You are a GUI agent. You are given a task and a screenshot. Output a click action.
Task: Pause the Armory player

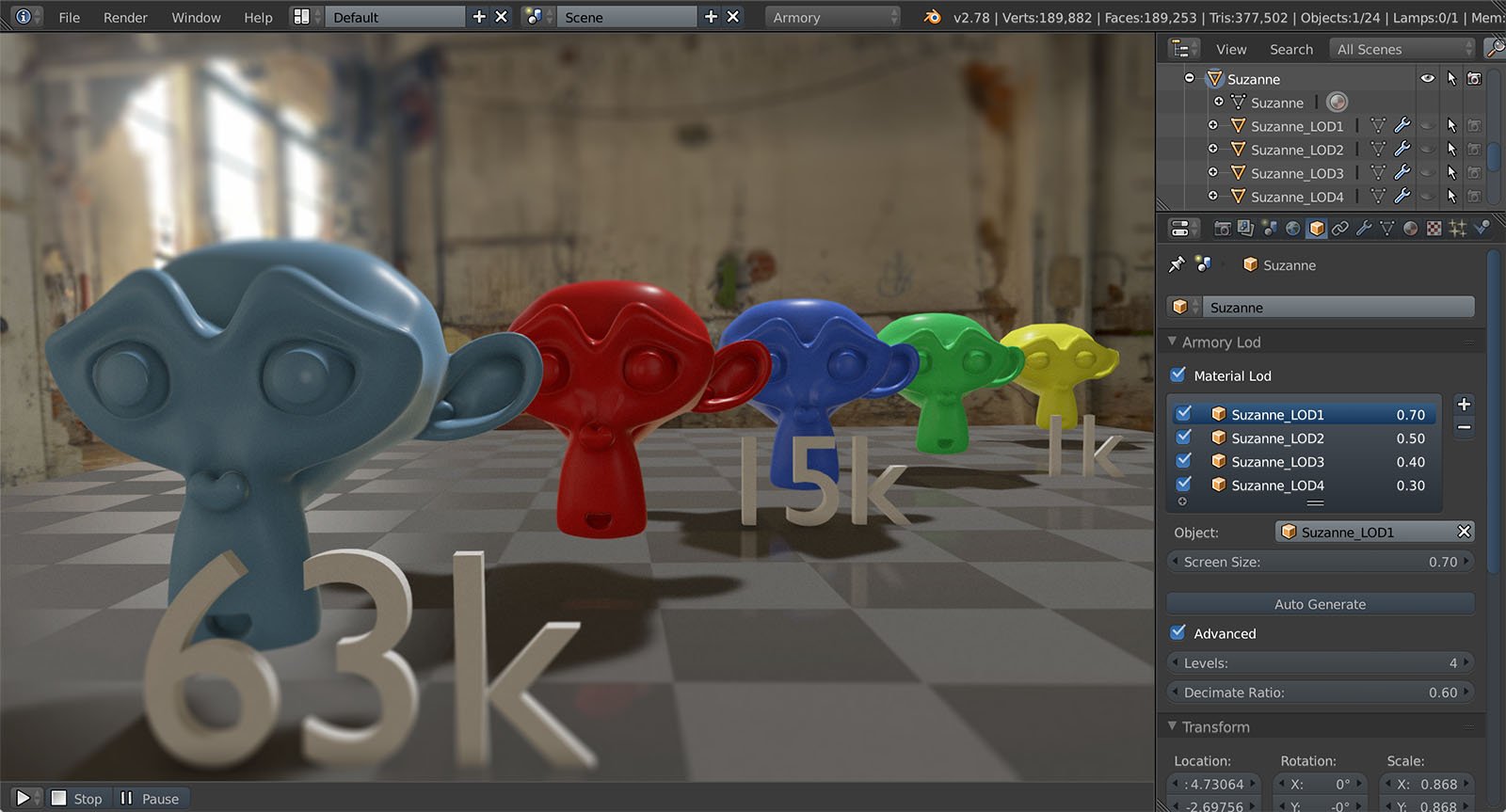[x=150, y=798]
